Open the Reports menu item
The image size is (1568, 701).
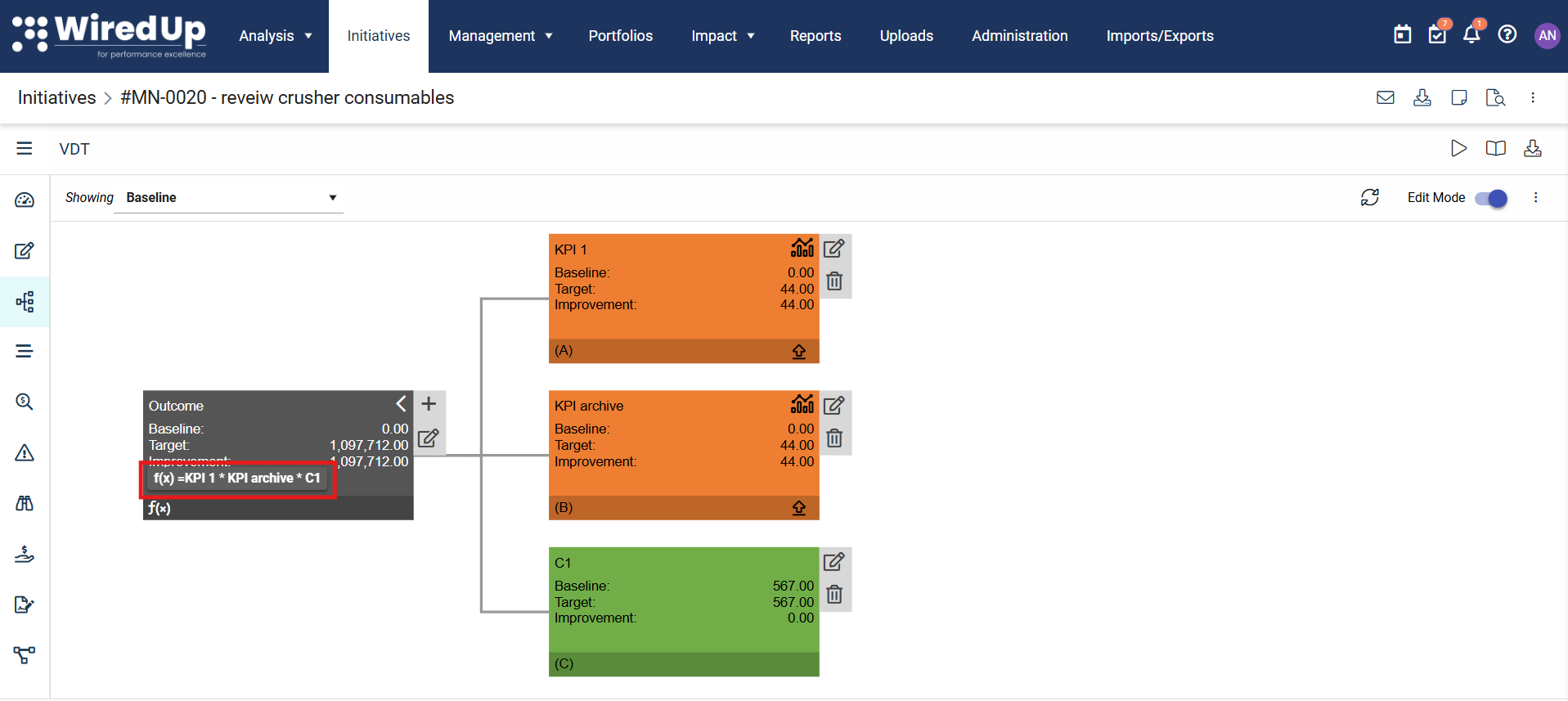815,36
